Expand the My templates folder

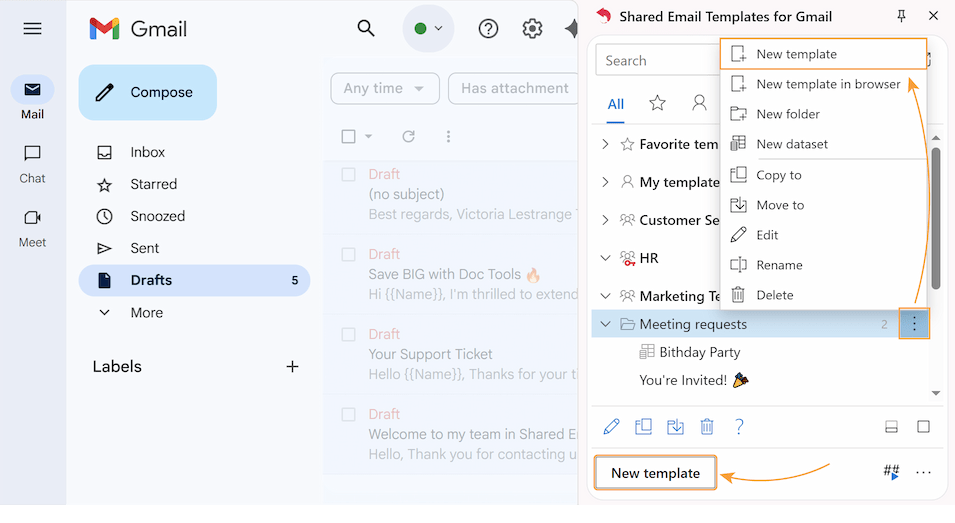pos(605,182)
